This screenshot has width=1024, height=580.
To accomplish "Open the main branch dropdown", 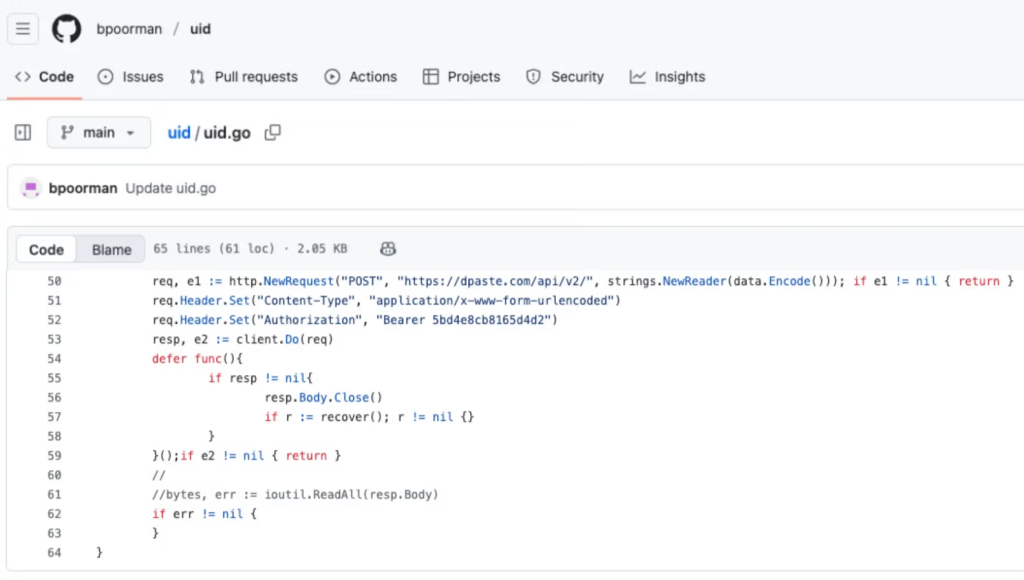I will click(98, 132).
